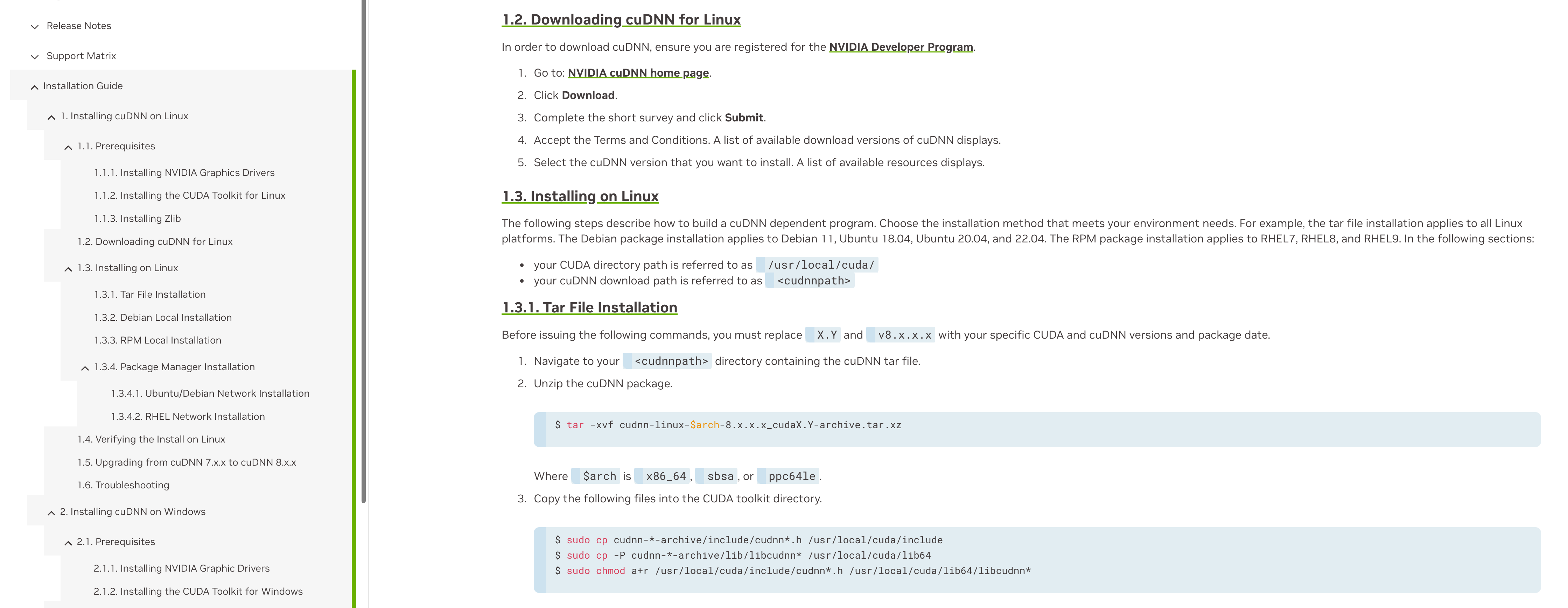
Task: Expand the Support Matrix chevron
Action: pos(35,57)
